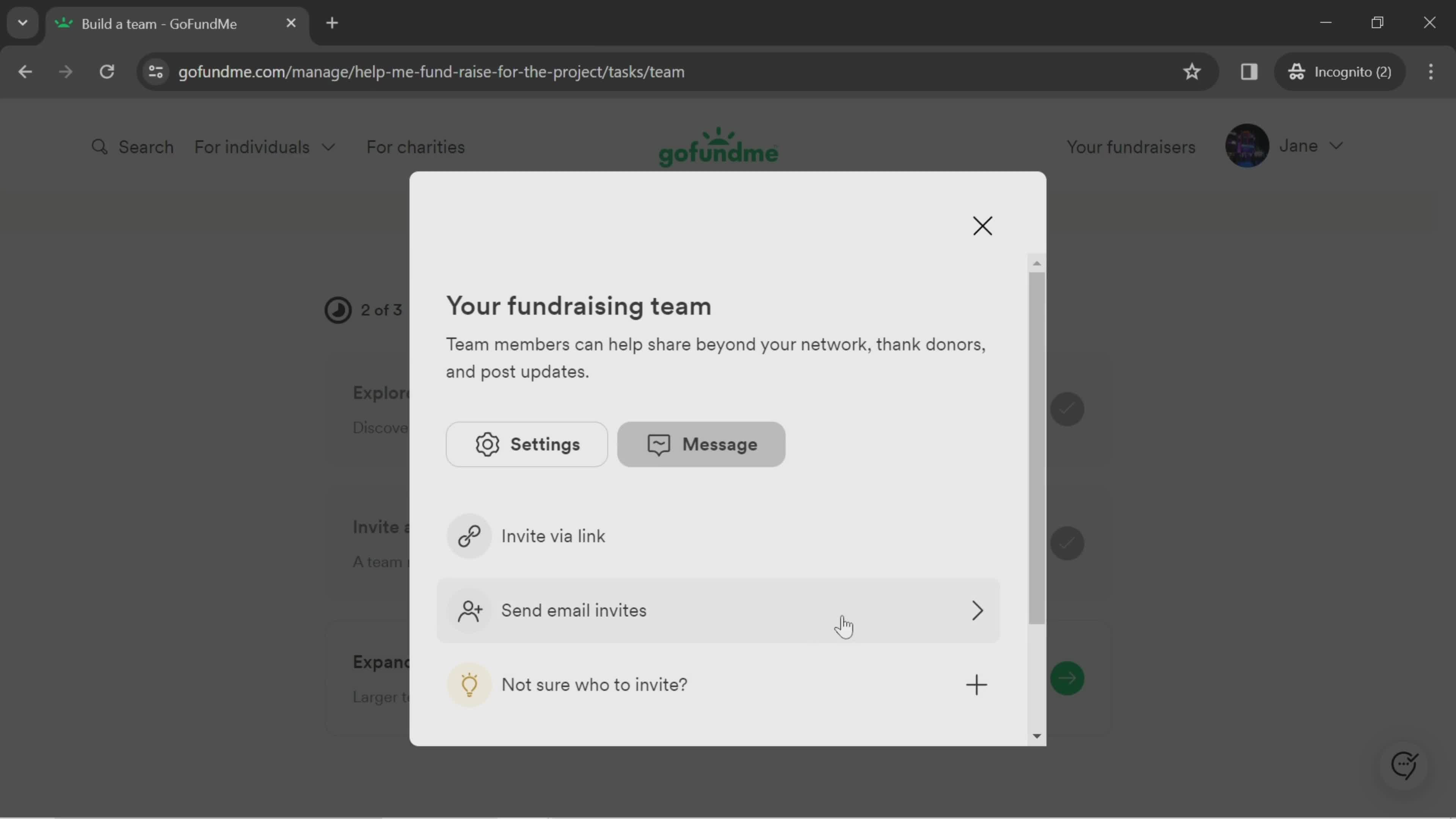Screen dimensions: 1456x819
Task: Click Your fundraisers tab
Action: coord(1131,147)
